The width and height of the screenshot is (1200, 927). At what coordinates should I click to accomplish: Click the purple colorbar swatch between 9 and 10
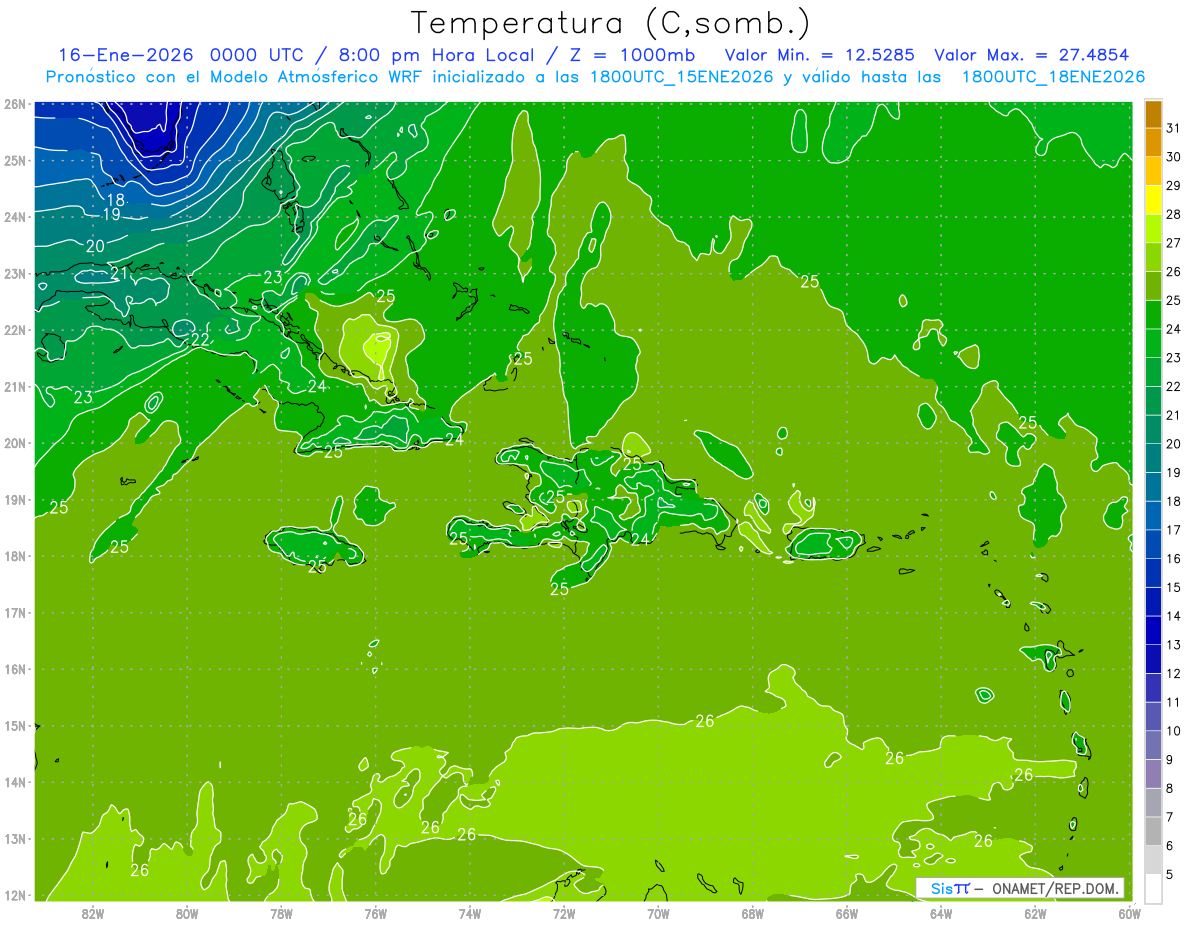pos(1153,745)
